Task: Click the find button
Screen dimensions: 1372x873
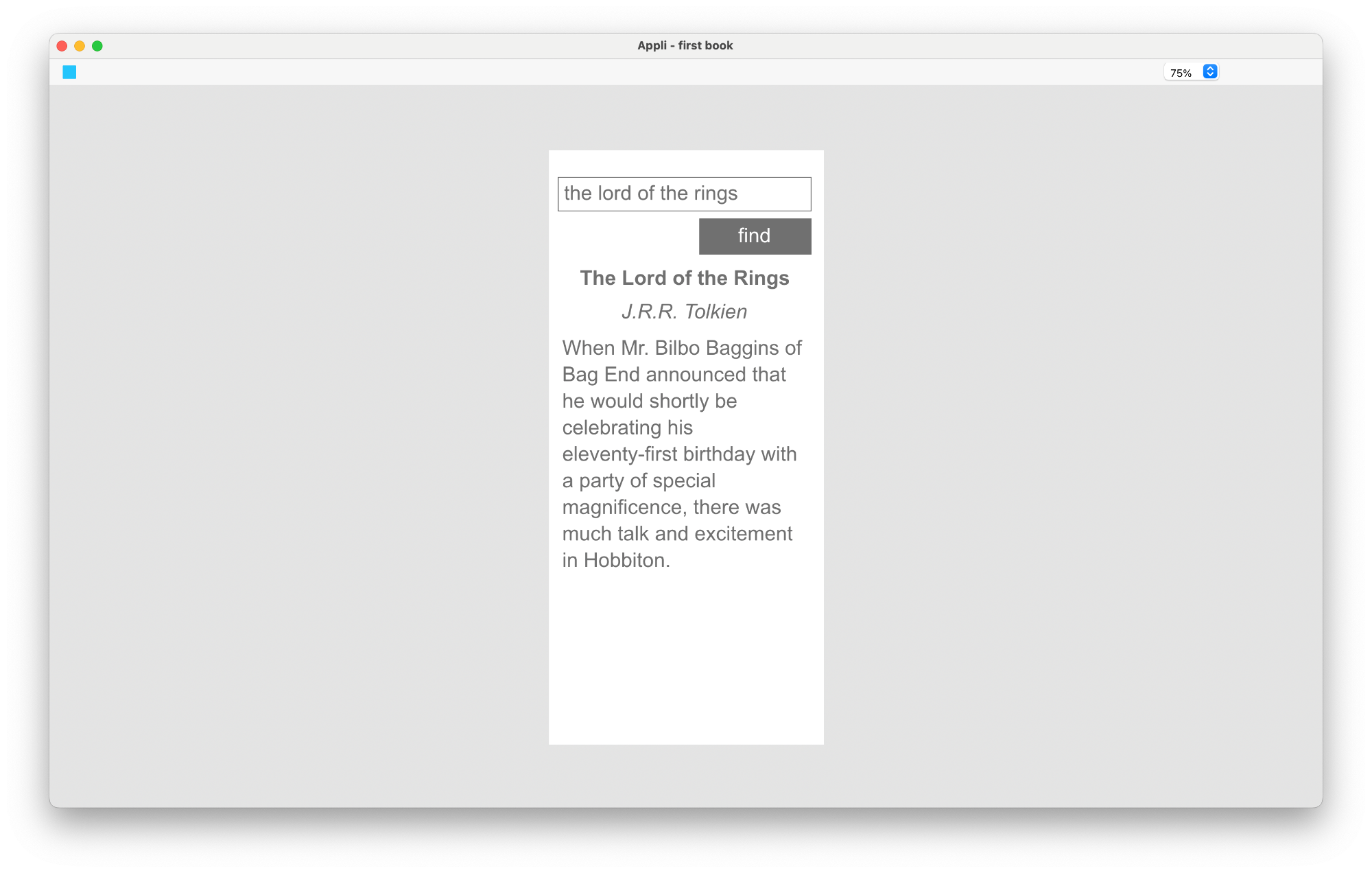Action: [x=755, y=236]
